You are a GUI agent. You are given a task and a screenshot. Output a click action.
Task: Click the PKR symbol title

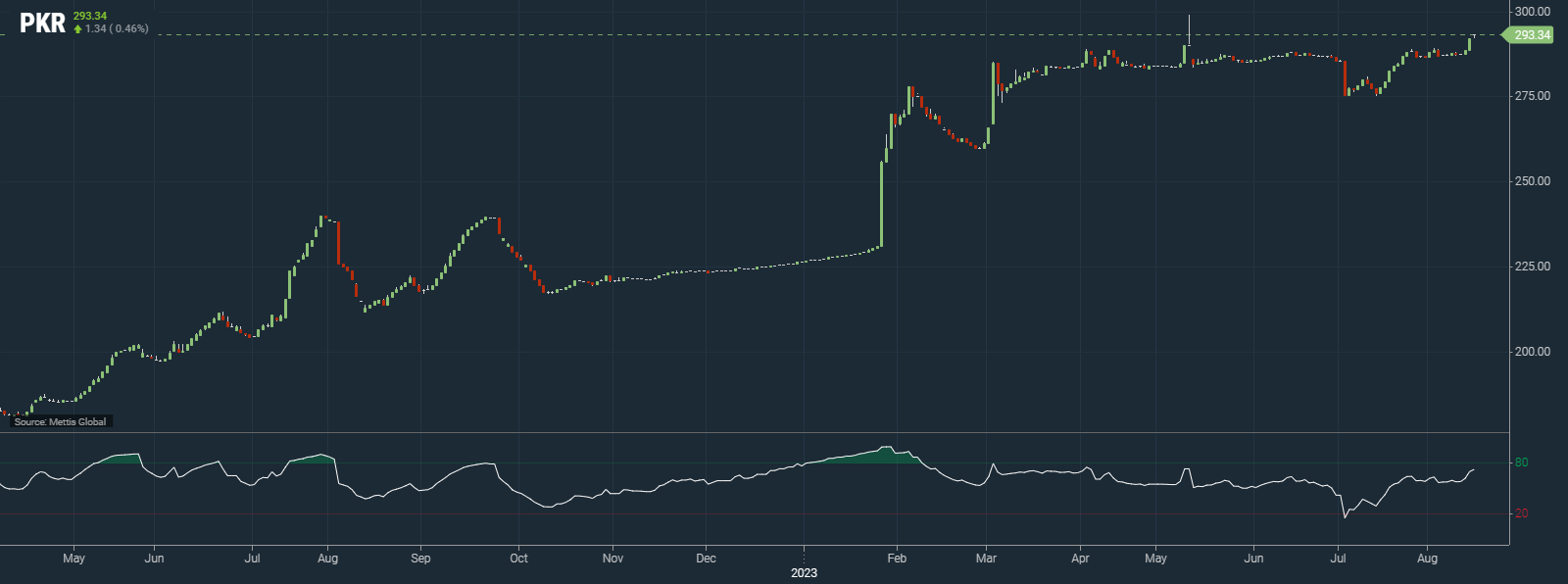coord(43,24)
